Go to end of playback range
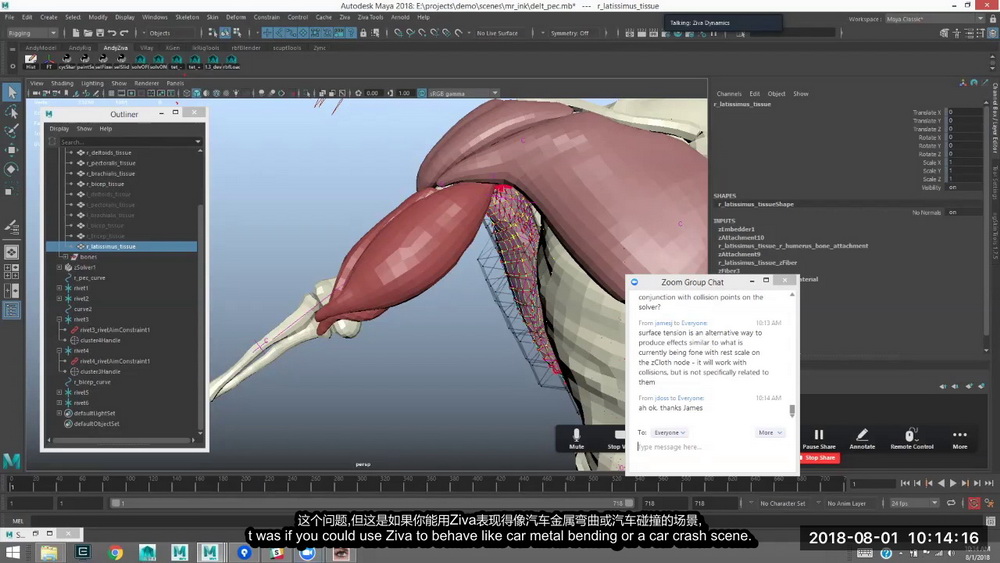The height and width of the screenshot is (563, 1000). coord(989,483)
